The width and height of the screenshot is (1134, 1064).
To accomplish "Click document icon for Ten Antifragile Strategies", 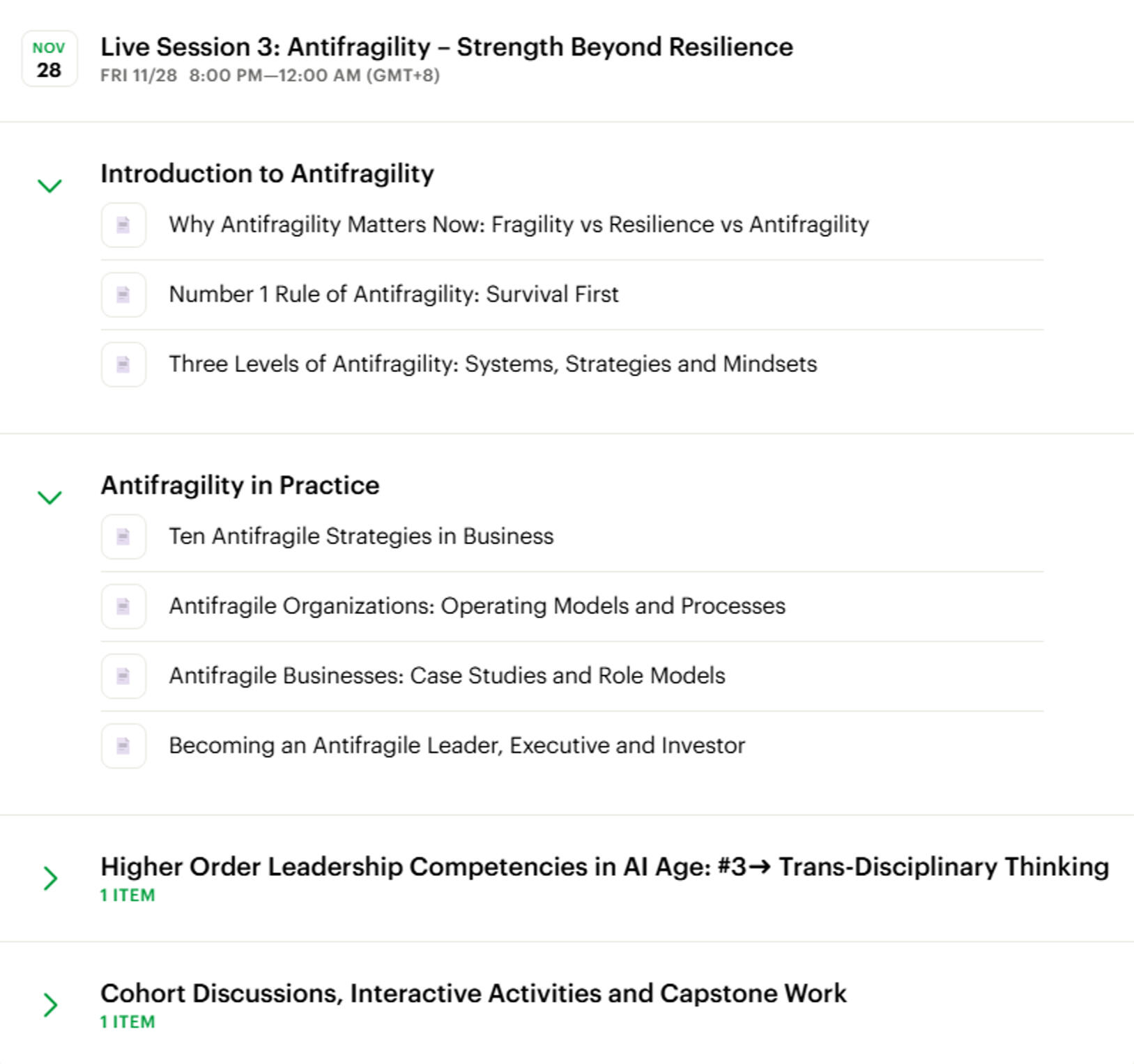I will coord(123,537).
